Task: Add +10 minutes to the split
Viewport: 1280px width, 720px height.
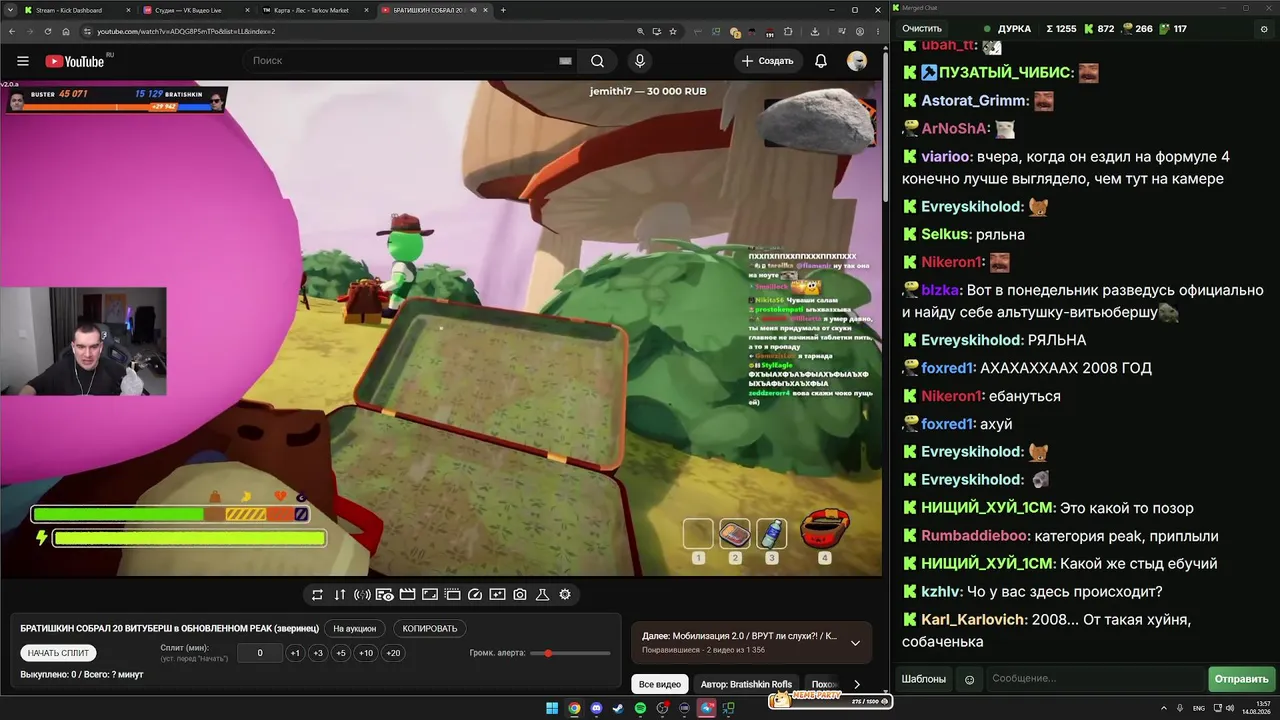Action: pyautogui.click(x=366, y=653)
